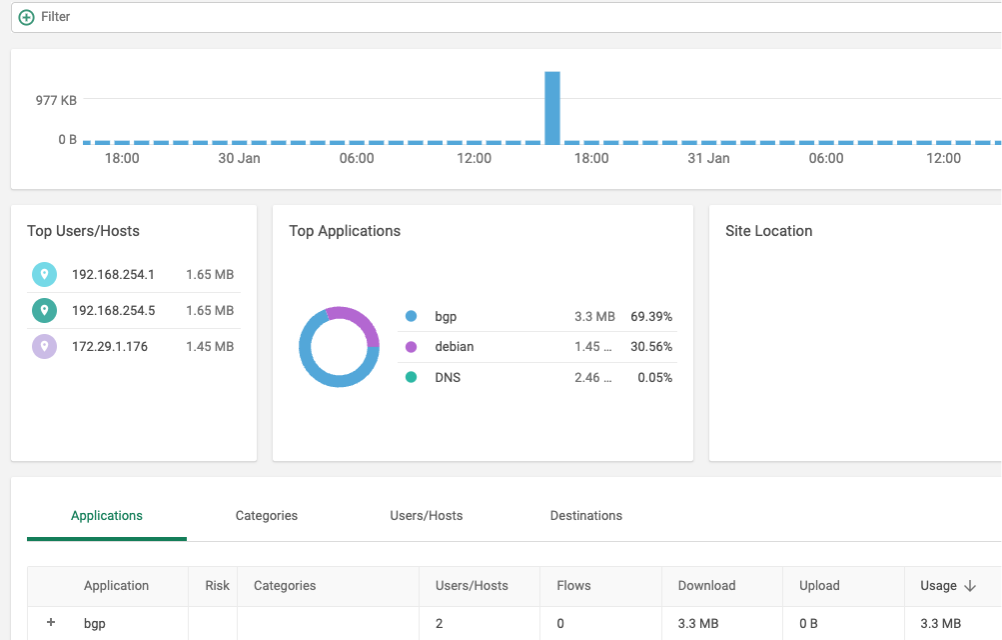Switch to the Categories tab
Viewport: 1002px width, 640px height.
pyautogui.click(x=266, y=515)
